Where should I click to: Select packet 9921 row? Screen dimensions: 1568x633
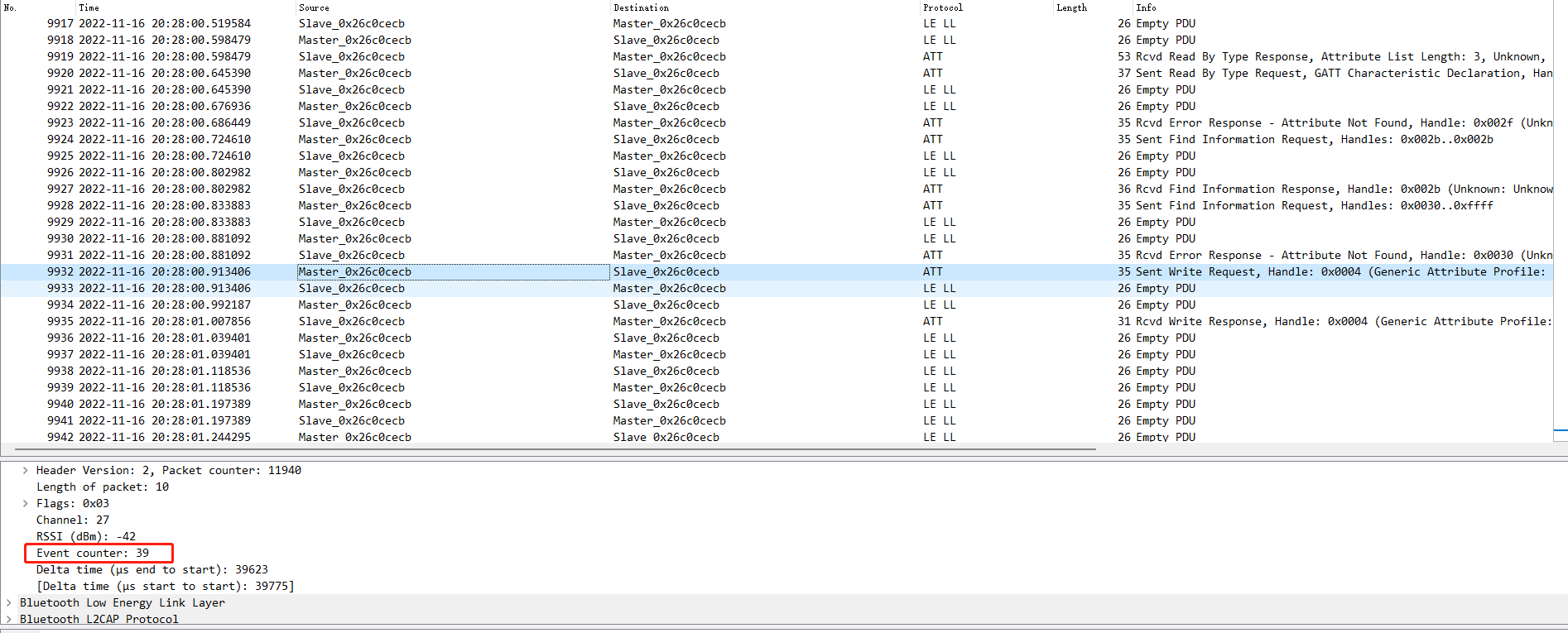[x=777, y=89]
